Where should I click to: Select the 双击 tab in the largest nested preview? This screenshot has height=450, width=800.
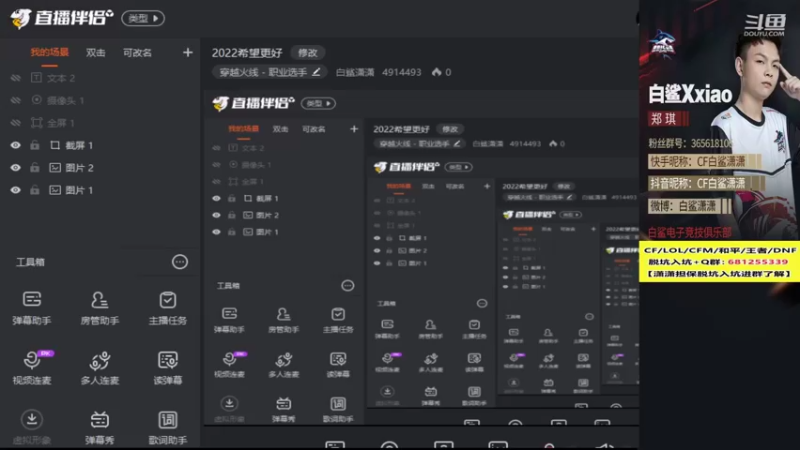280,129
